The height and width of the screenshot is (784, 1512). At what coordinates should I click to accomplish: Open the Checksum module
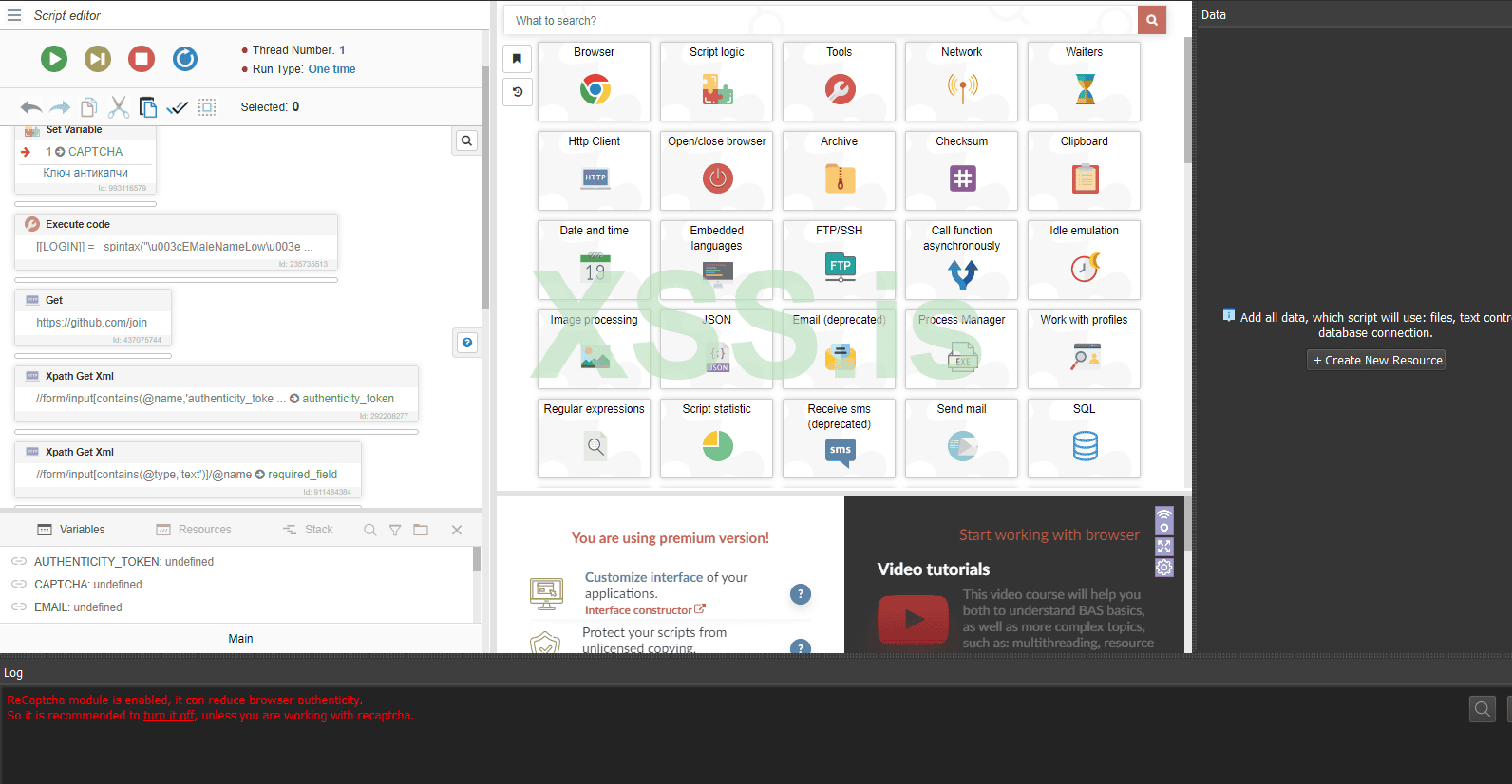coord(962,171)
